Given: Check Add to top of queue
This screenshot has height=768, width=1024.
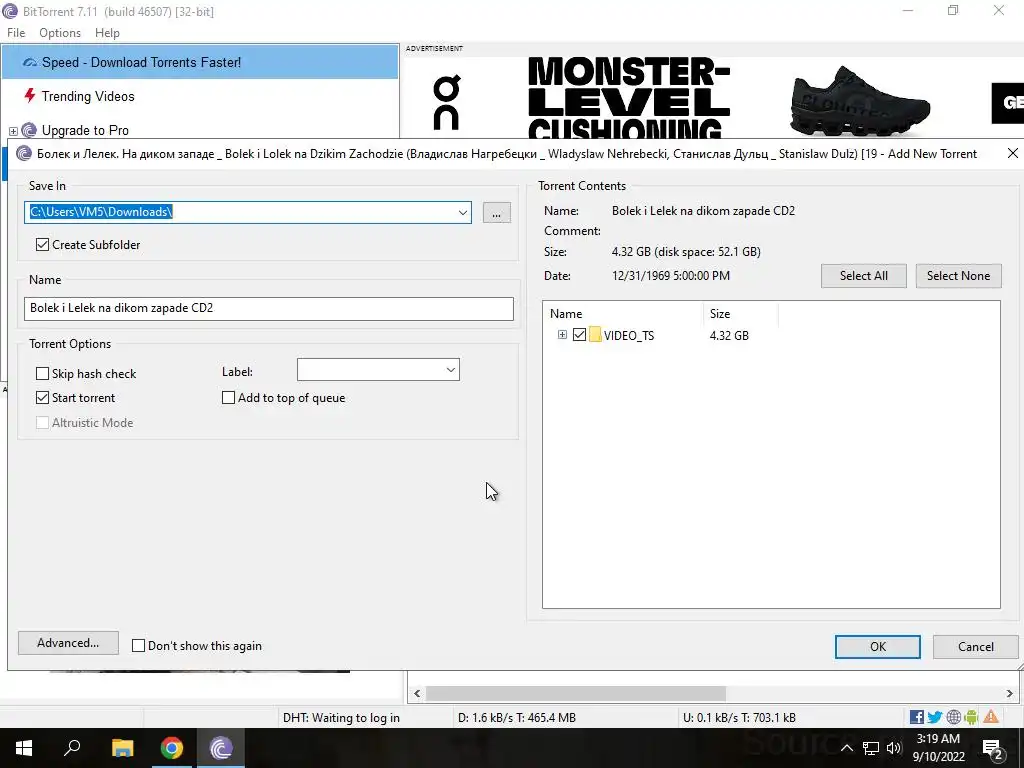Looking at the screenshot, I should click(229, 398).
